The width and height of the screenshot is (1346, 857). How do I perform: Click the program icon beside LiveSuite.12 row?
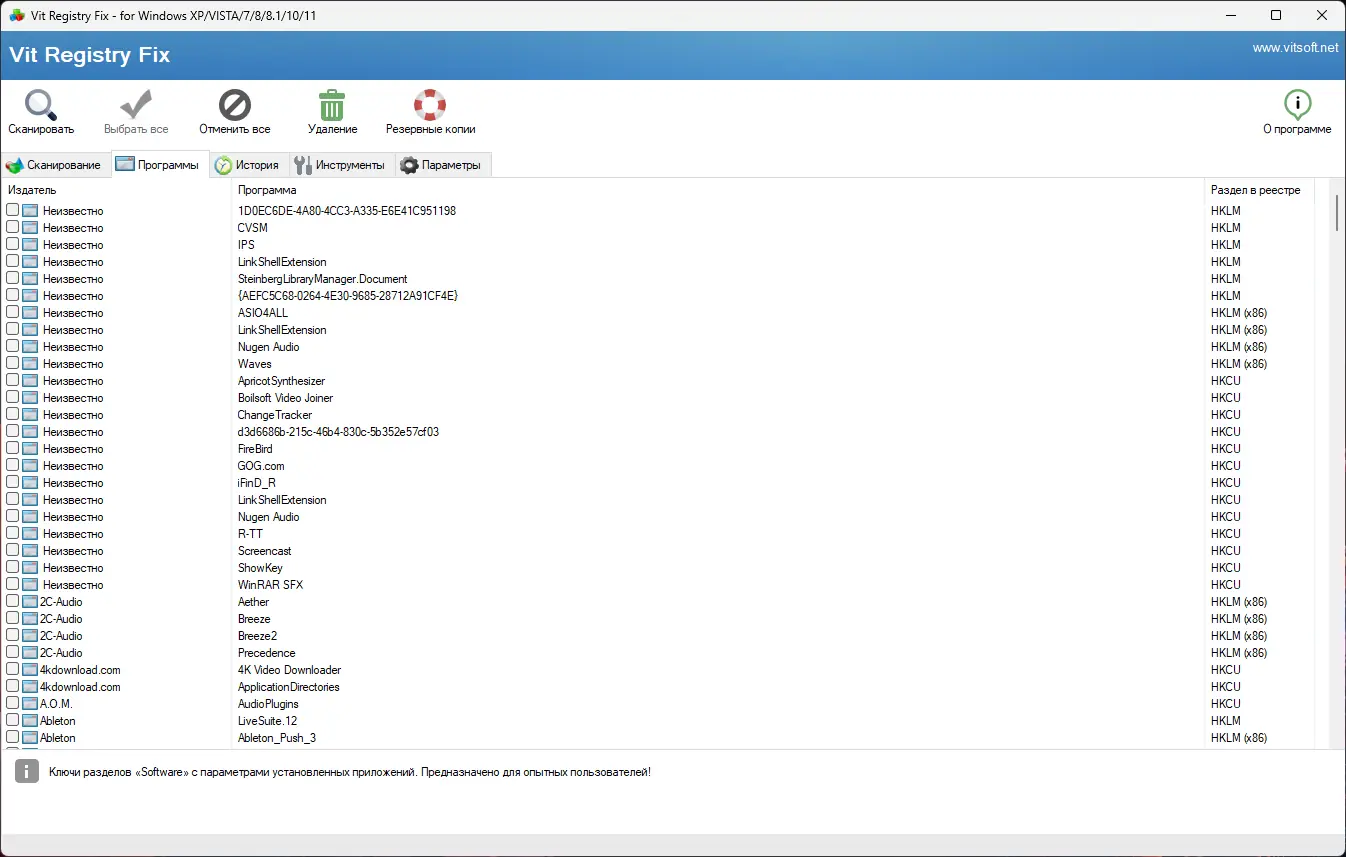click(30, 721)
